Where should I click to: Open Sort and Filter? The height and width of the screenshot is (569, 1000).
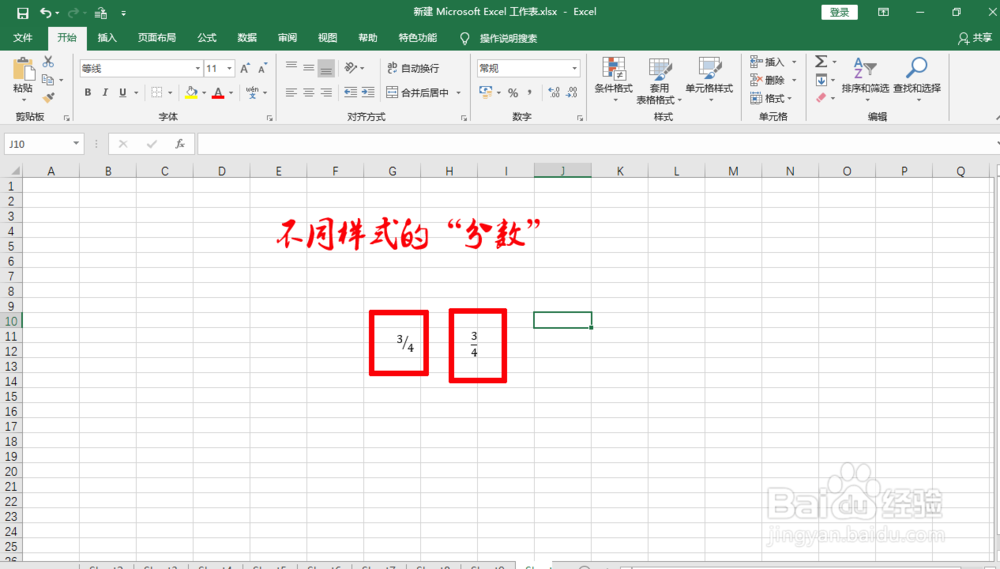click(865, 77)
